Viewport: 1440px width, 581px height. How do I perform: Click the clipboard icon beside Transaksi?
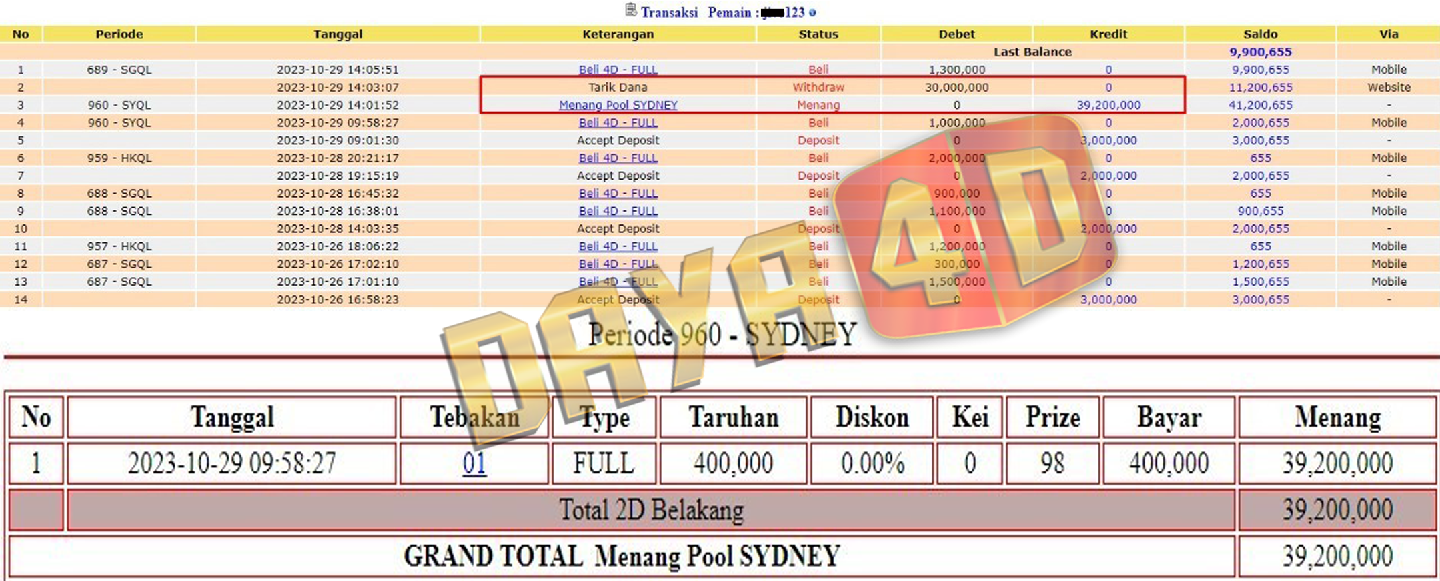631,10
